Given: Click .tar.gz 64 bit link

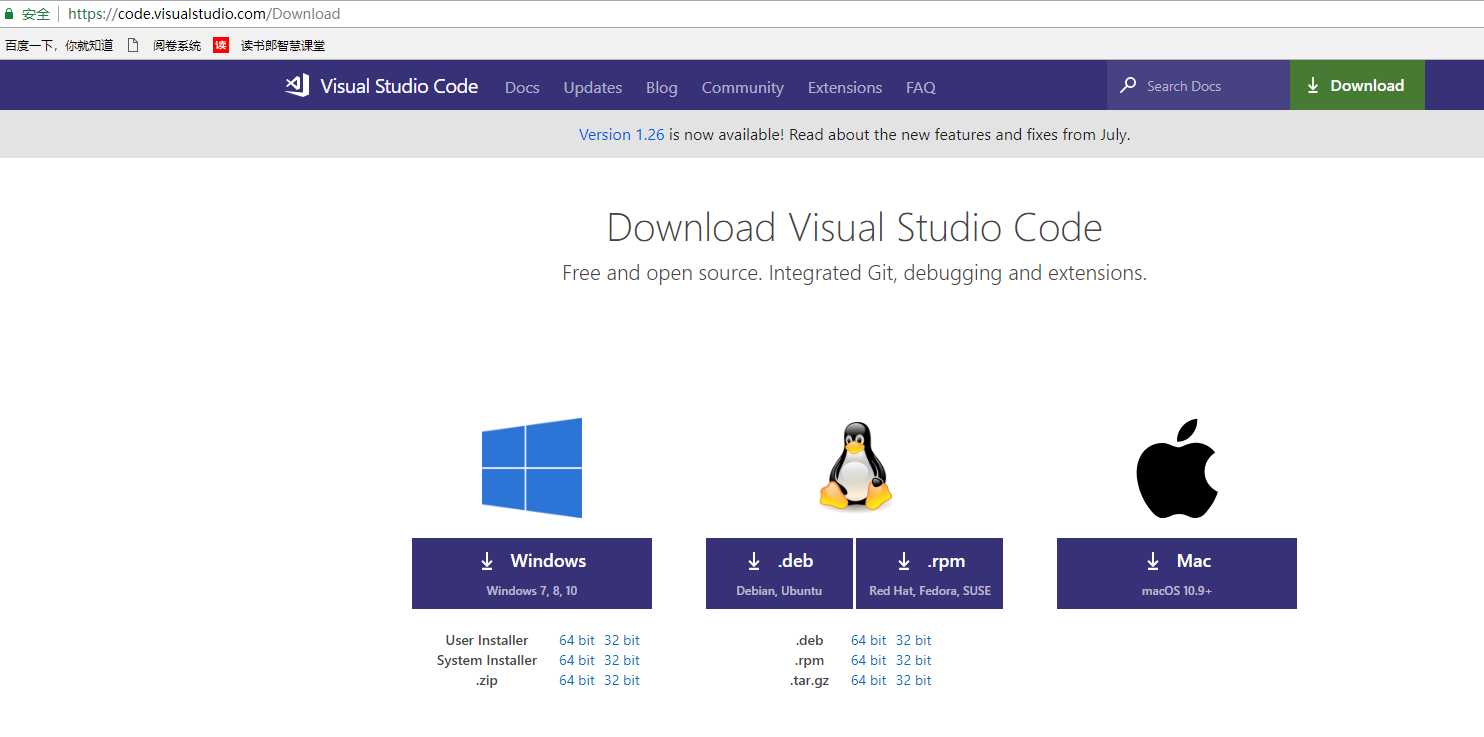Looking at the screenshot, I should coord(869,680).
